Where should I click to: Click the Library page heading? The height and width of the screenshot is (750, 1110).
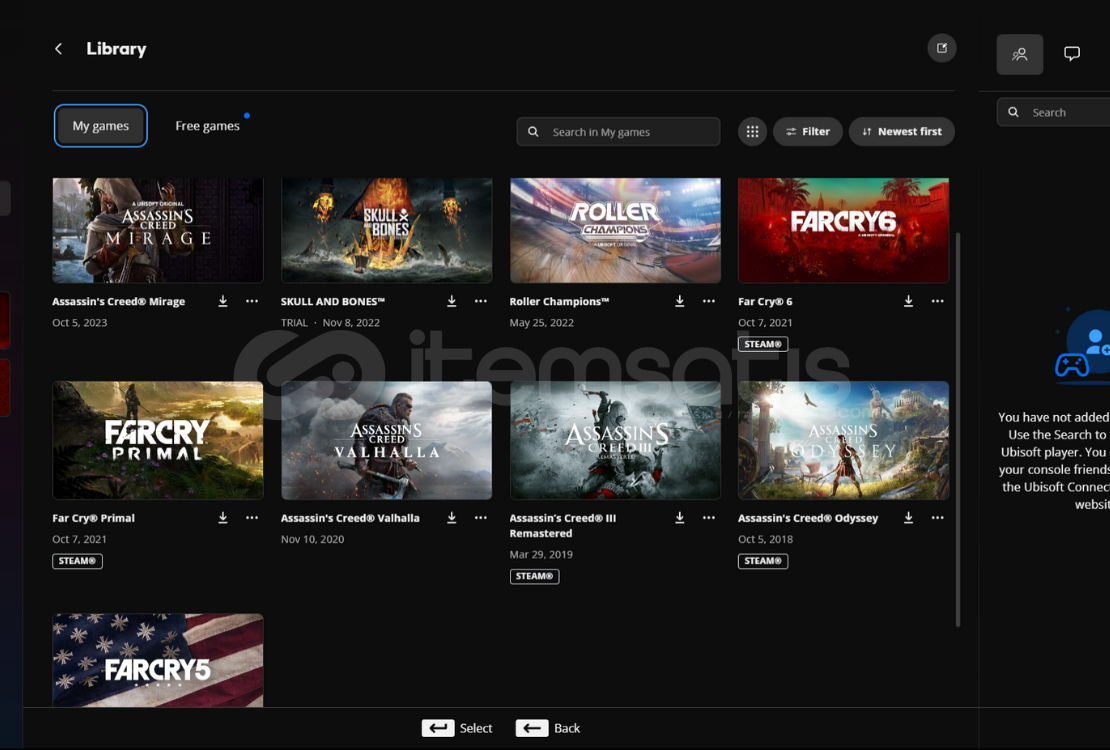[x=116, y=49]
